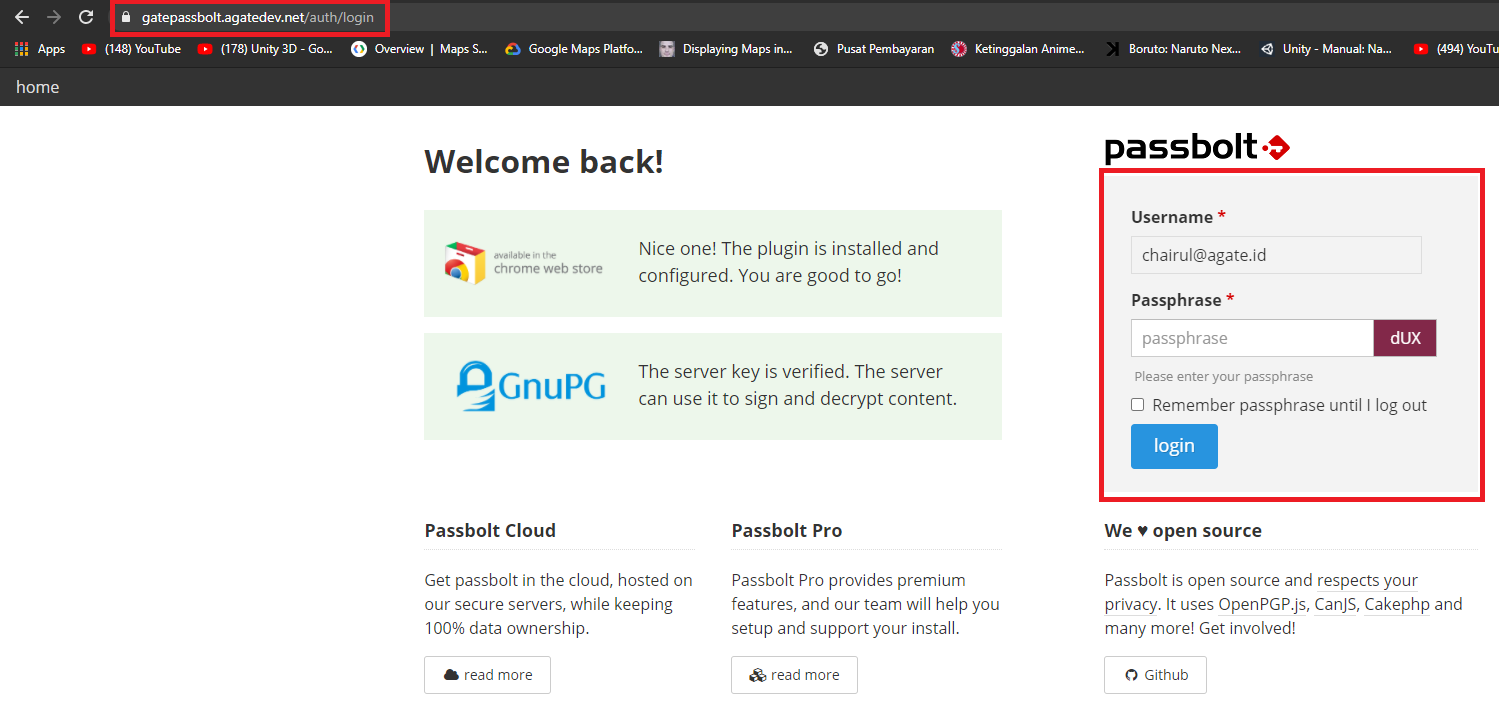This screenshot has height=715, width=1499.
Task: Open the Apps grid bookmark
Action: pyautogui.click(x=40, y=49)
